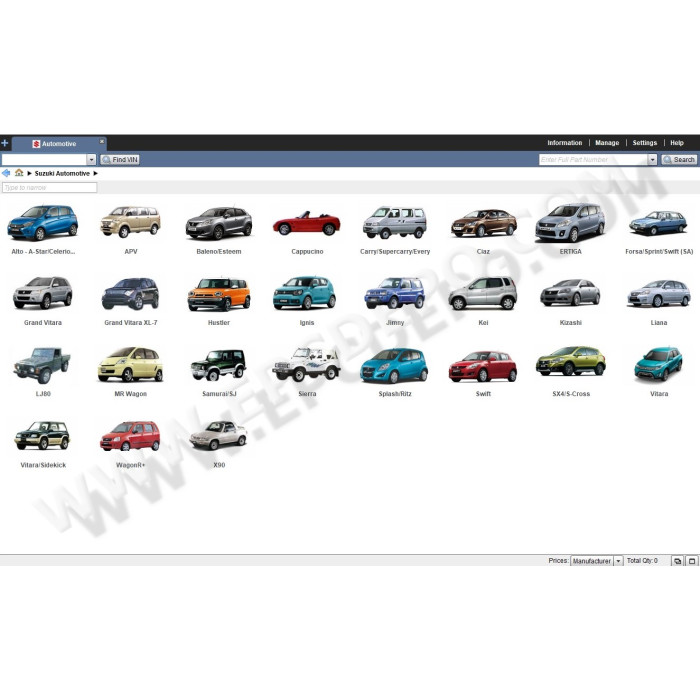
Task: Go to the home icon in breadcrumb
Action: pos(19,173)
